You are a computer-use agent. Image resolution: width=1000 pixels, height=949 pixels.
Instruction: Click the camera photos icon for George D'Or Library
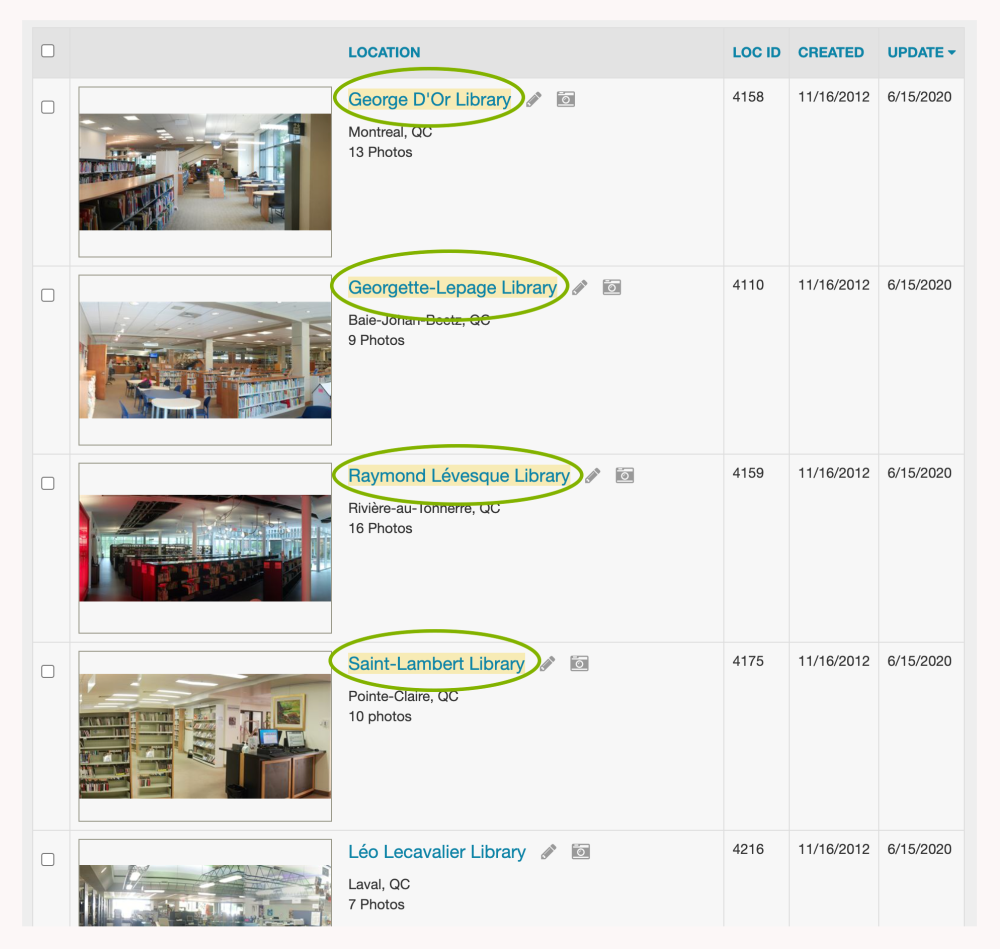pyautogui.click(x=566, y=99)
